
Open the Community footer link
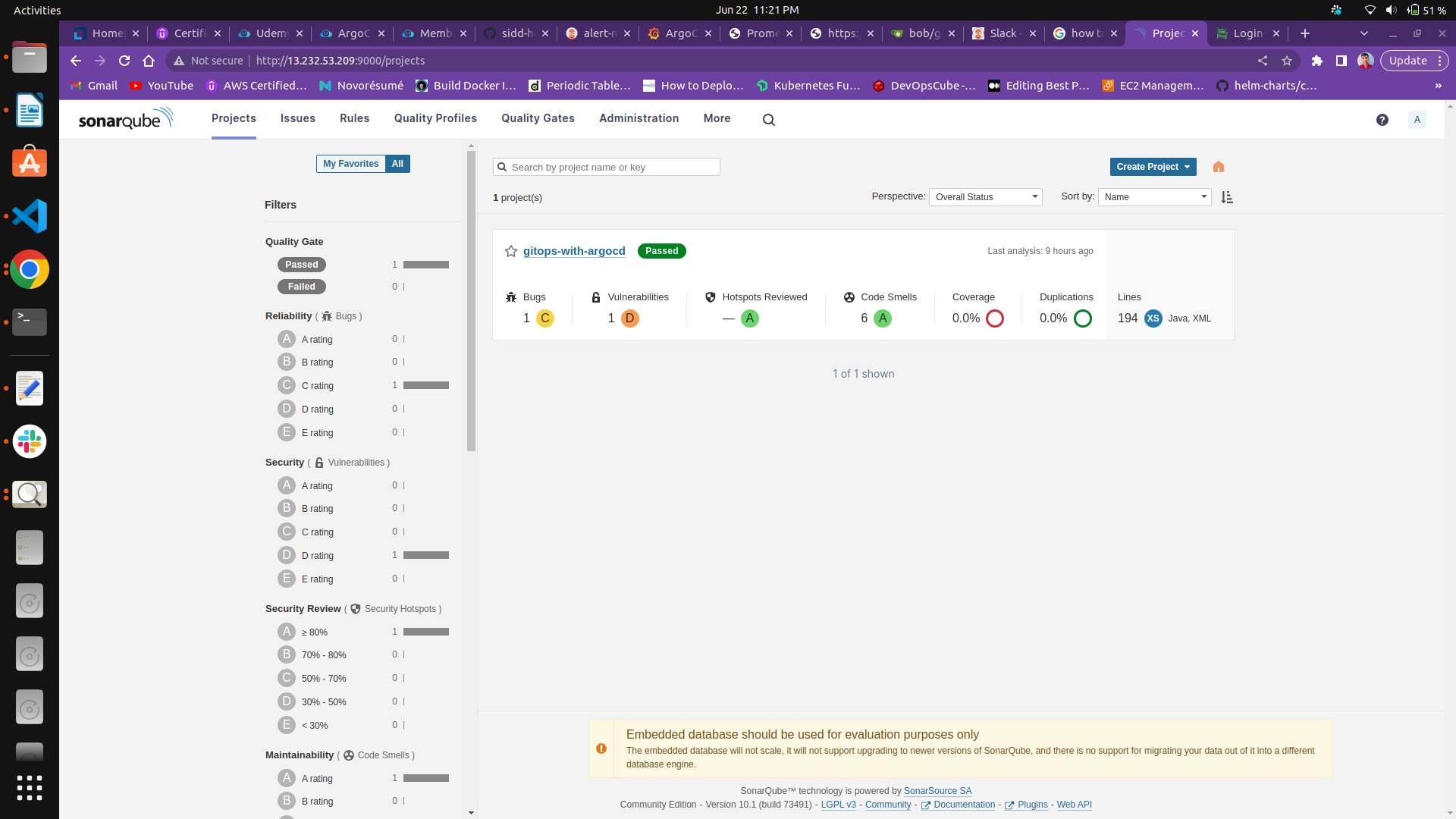click(x=888, y=805)
